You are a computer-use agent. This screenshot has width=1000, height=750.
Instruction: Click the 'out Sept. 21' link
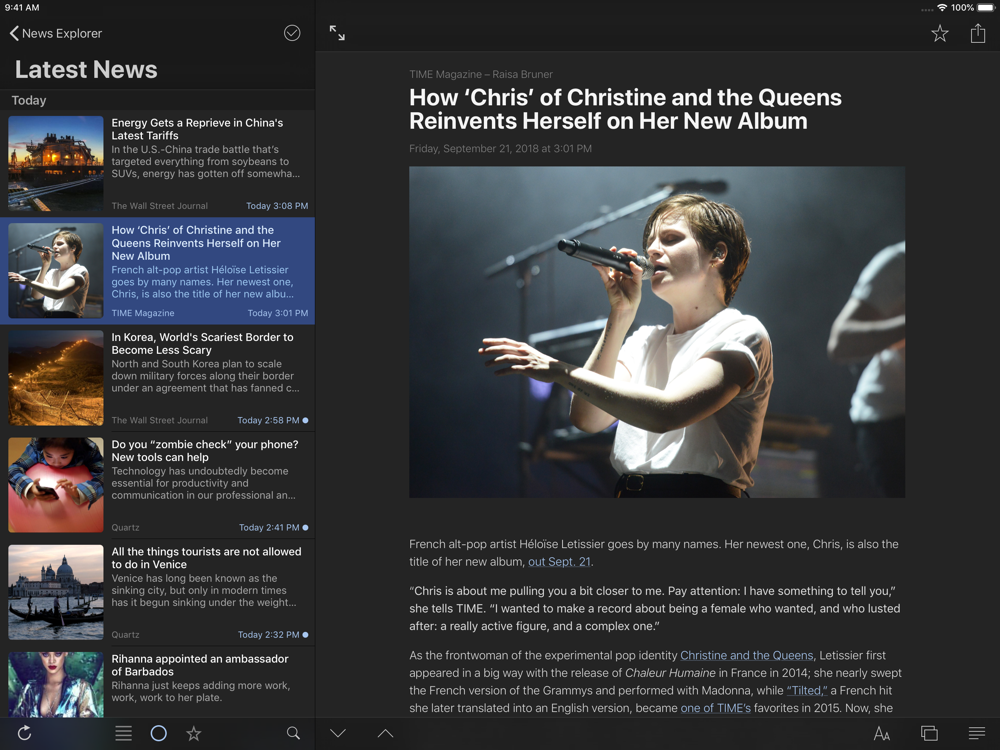(x=559, y=562)
